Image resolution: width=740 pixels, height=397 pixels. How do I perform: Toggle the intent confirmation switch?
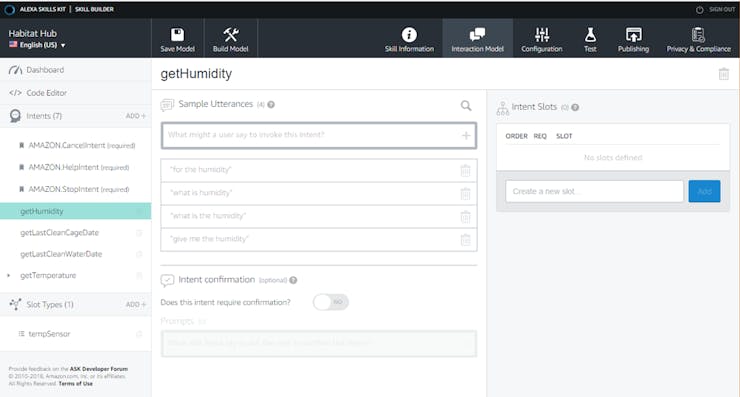click(330, 302)
